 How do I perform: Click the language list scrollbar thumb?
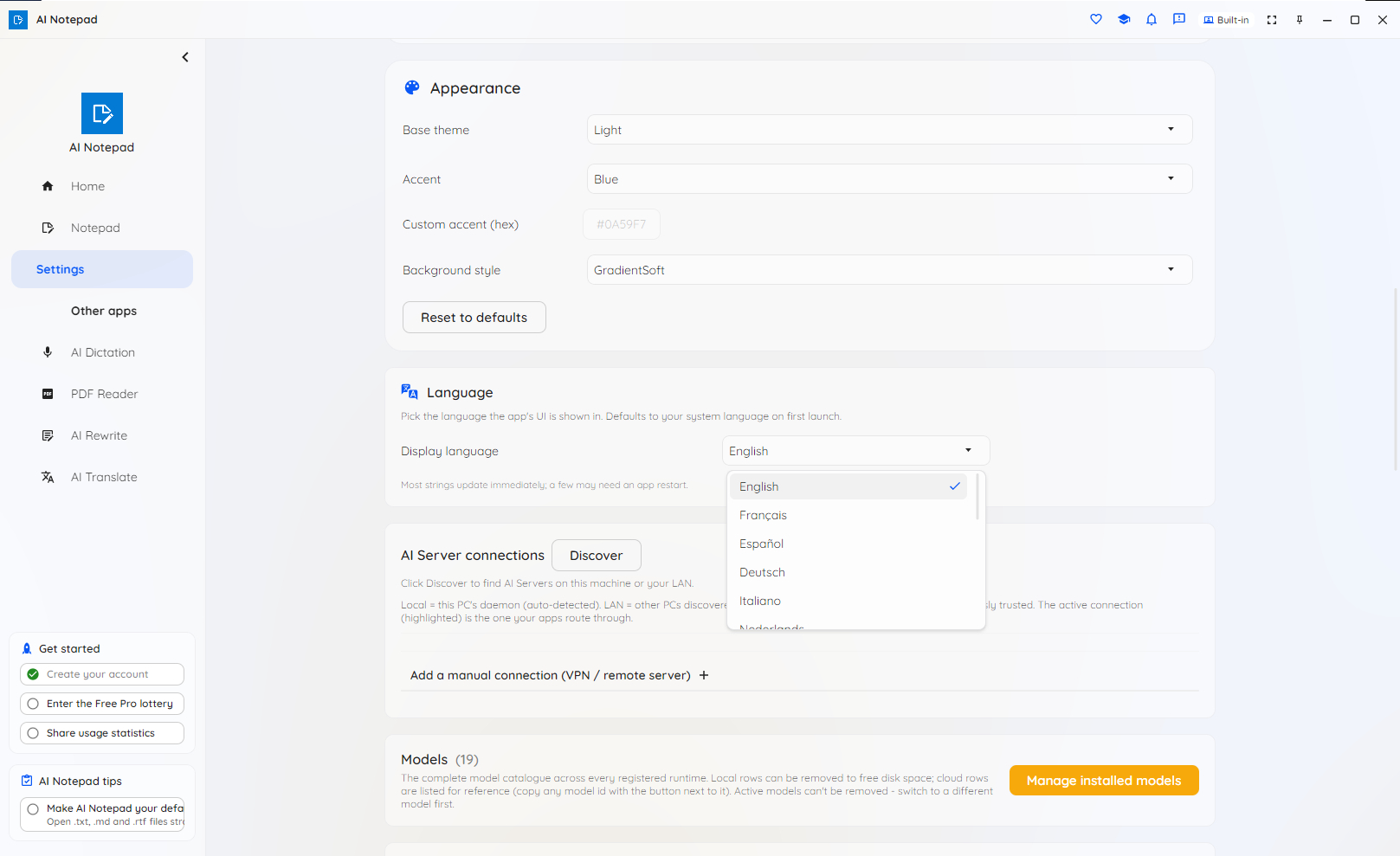[977, 497]
